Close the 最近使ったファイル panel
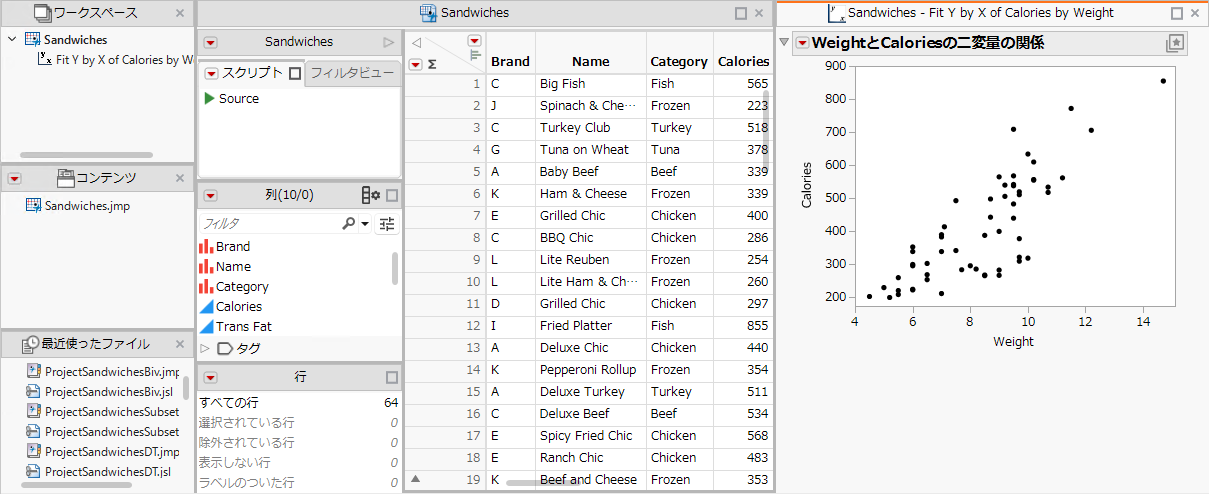 pos(180,344)
